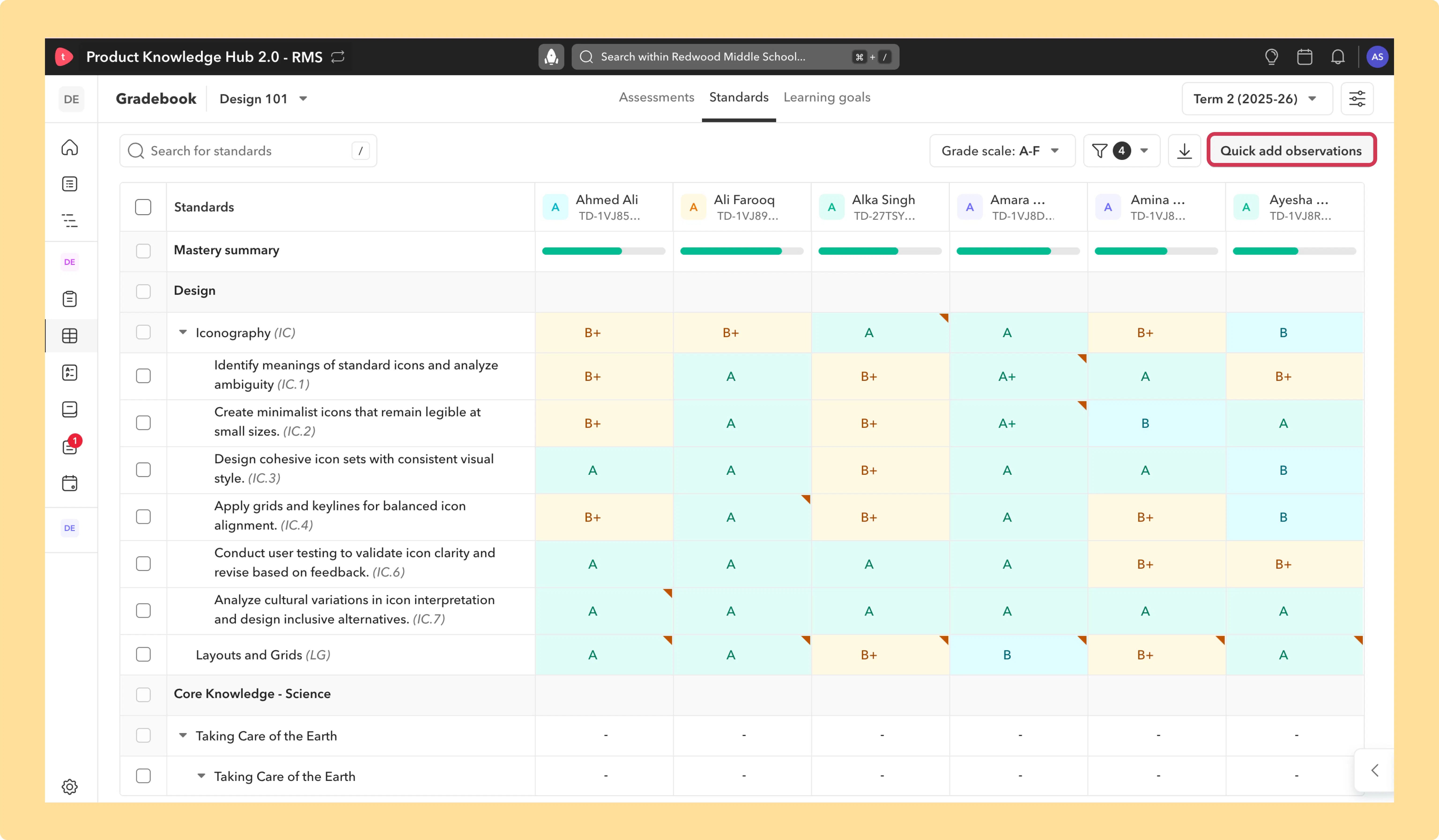Check the Design row checkbox
The width and height of the screenshot is (1439, 840).
[x=143, y=292]
